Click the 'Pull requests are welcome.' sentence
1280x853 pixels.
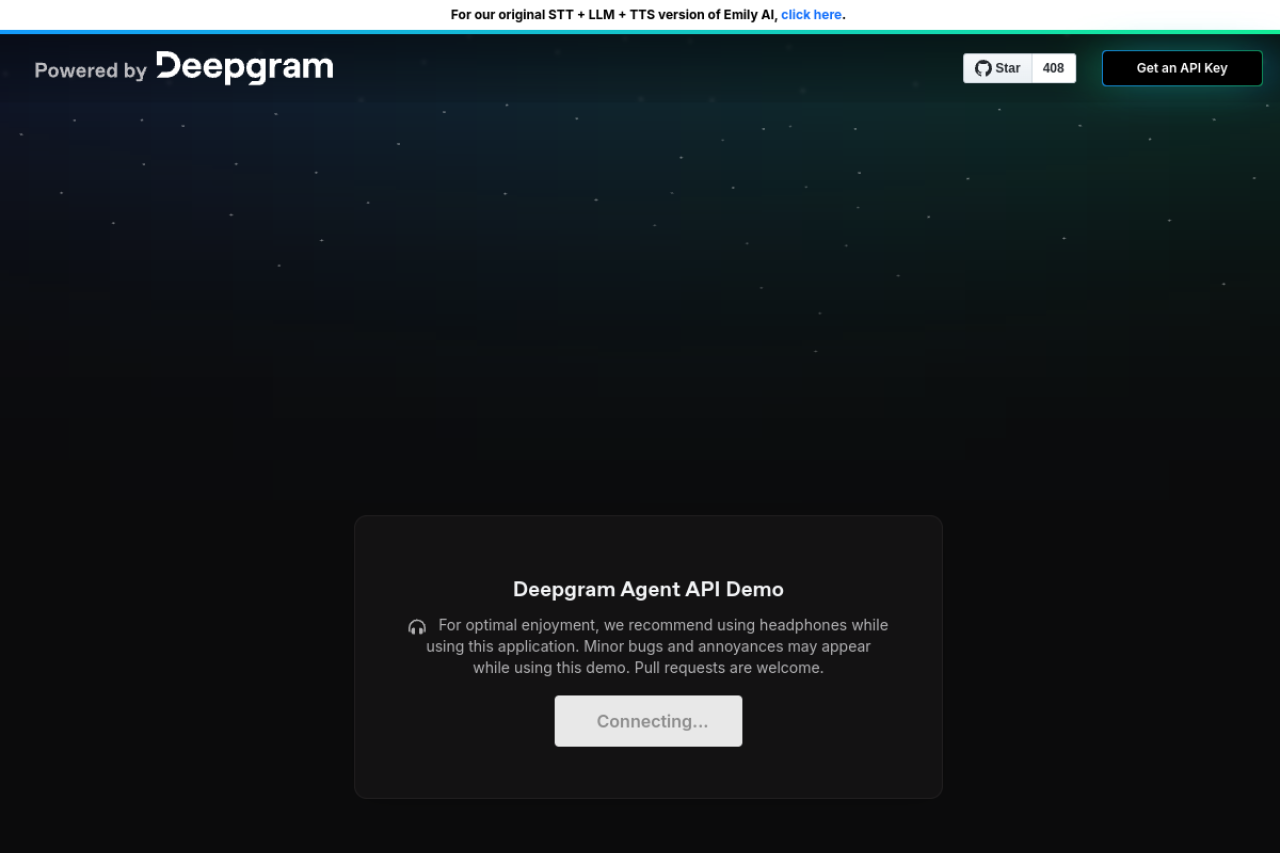(729, 667)
